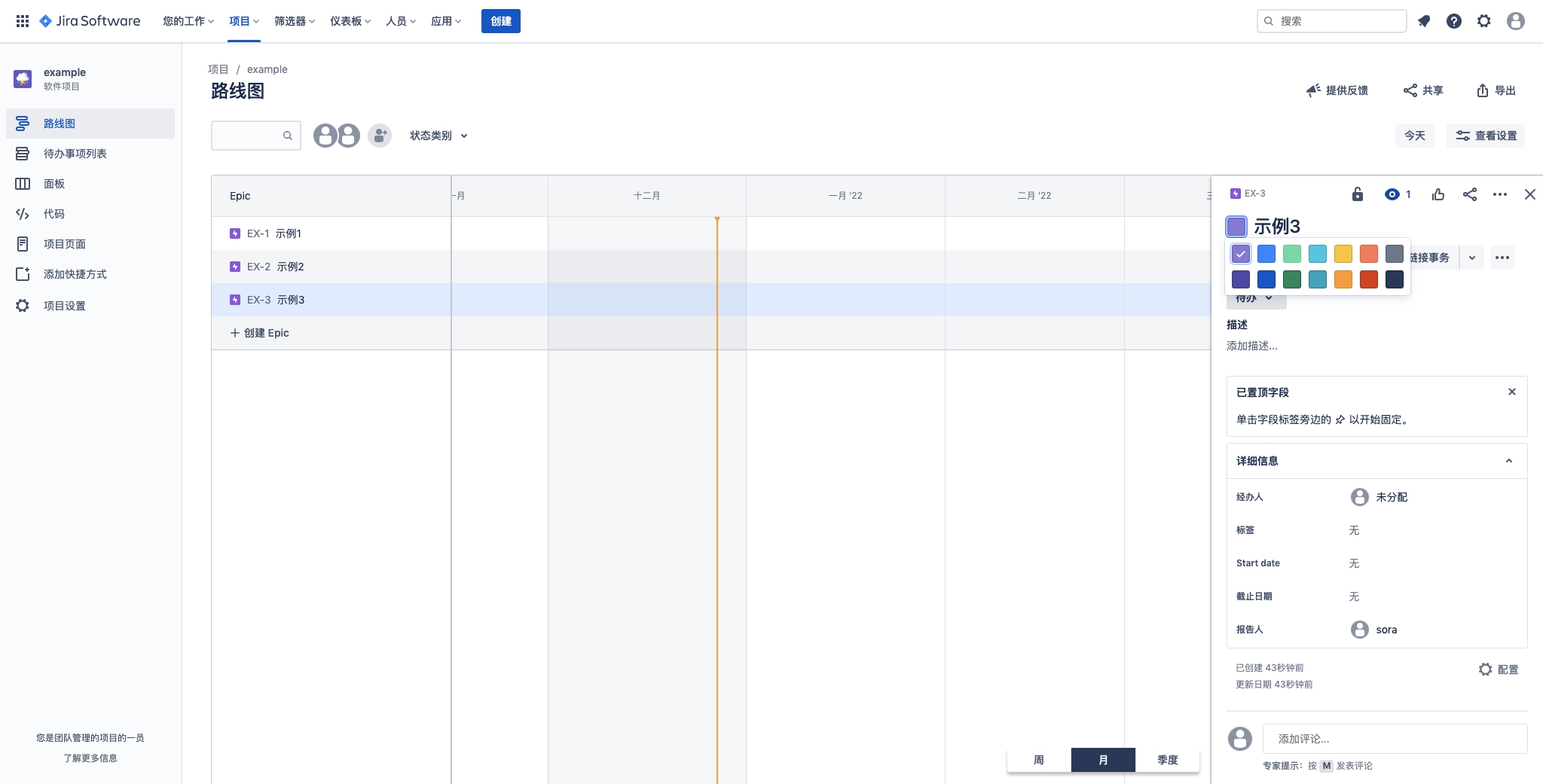Open Project pages in the sidebar
Image resolution: width=1543 pixels, height=784 pixels.
[x=90, y=244]
